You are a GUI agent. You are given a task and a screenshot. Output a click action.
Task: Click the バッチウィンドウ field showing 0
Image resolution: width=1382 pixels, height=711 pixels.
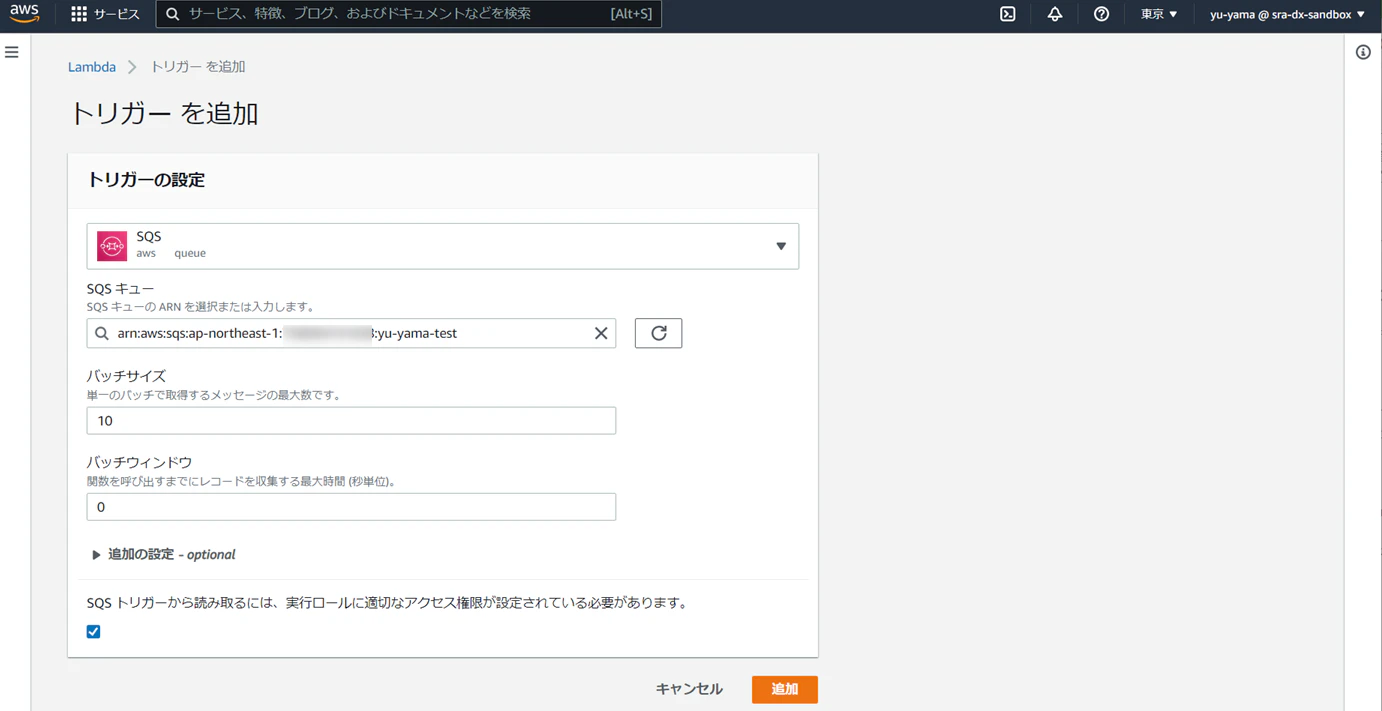pos(351,507)
